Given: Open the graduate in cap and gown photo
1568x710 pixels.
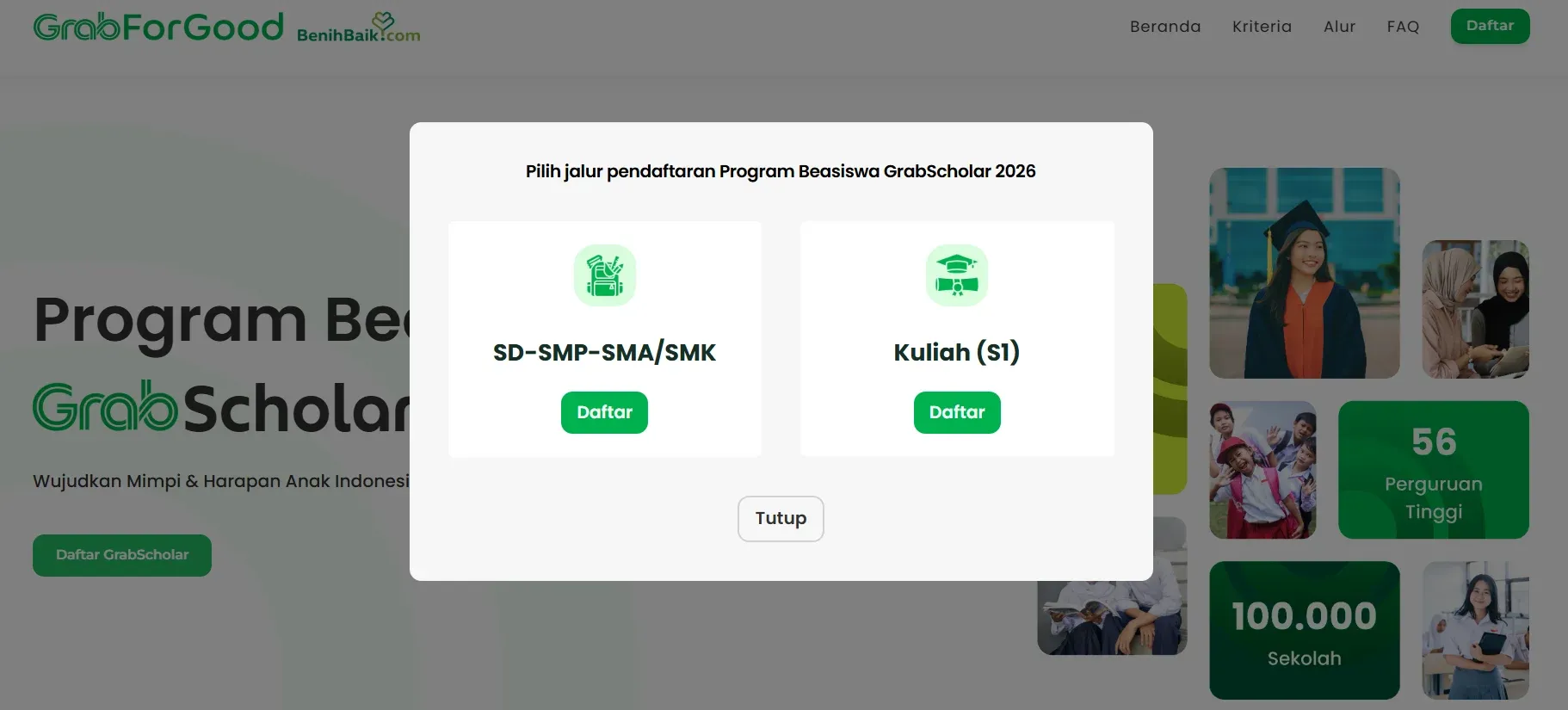Looking at the screenshot, I should [1305, 273].
